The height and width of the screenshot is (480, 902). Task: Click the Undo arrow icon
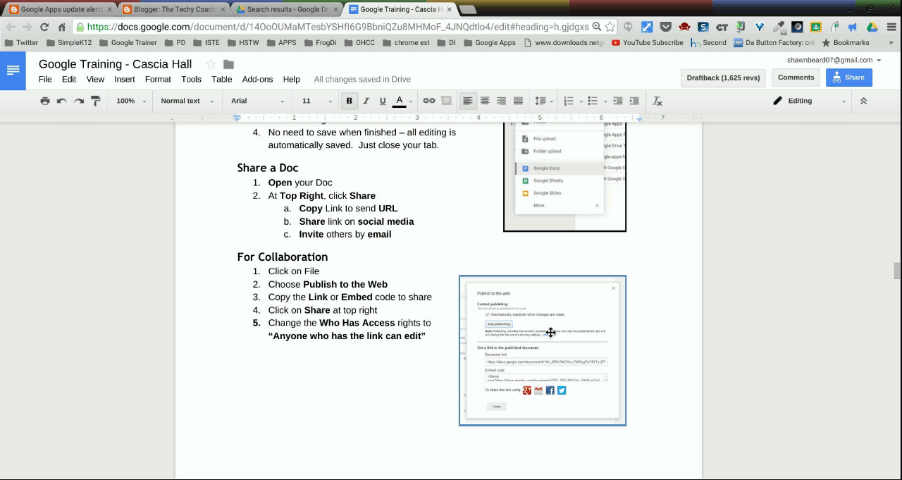(62, 101)
